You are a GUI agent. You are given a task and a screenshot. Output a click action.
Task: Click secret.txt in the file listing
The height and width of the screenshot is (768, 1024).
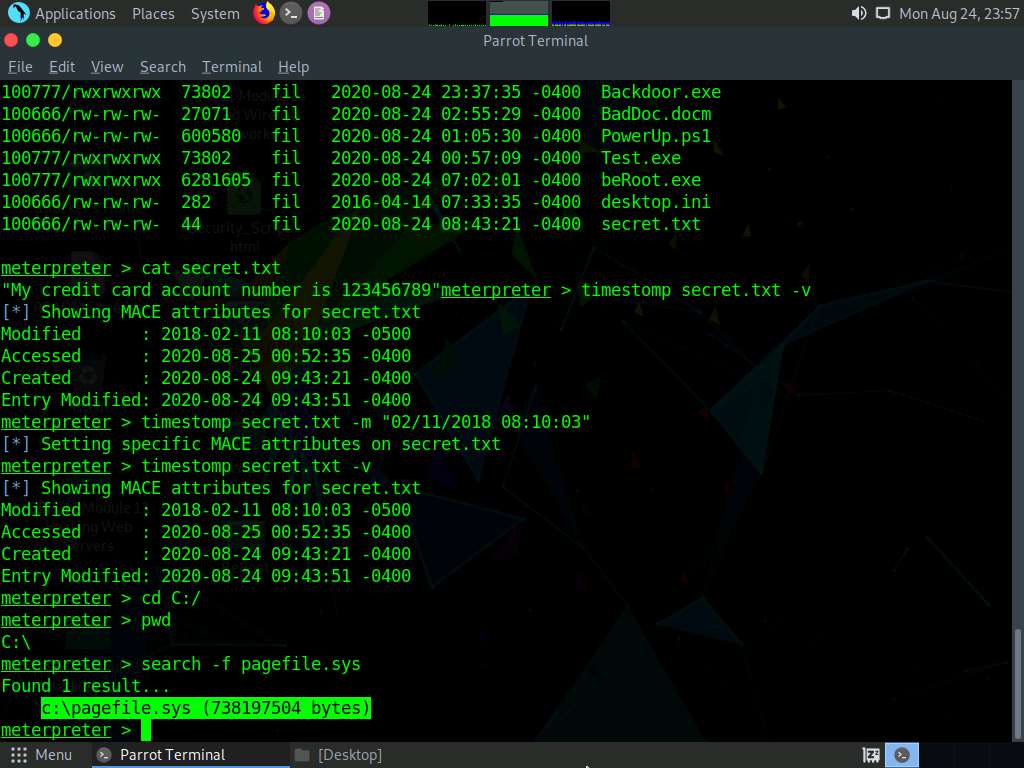coord(650,224)
